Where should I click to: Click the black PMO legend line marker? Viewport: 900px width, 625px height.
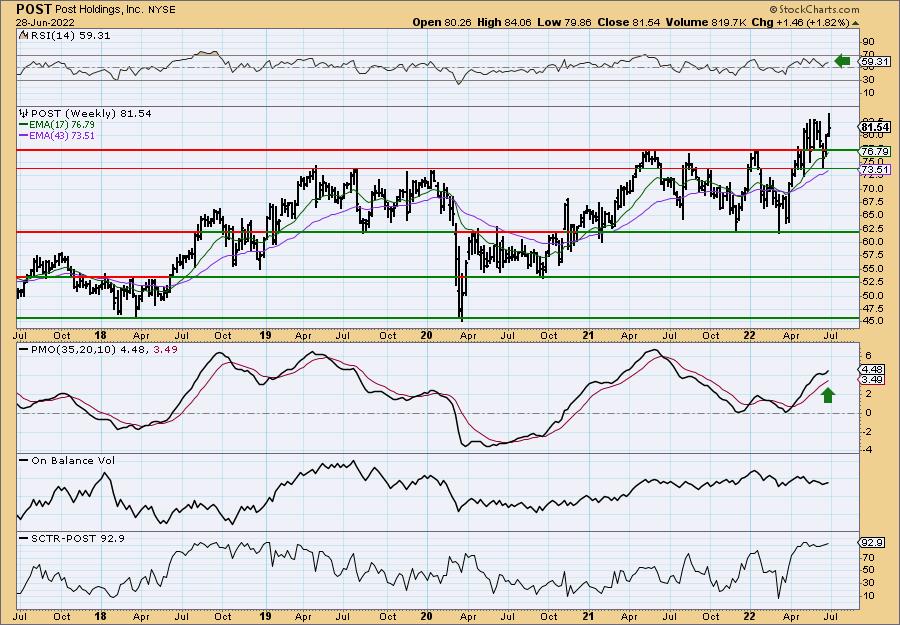24,350
